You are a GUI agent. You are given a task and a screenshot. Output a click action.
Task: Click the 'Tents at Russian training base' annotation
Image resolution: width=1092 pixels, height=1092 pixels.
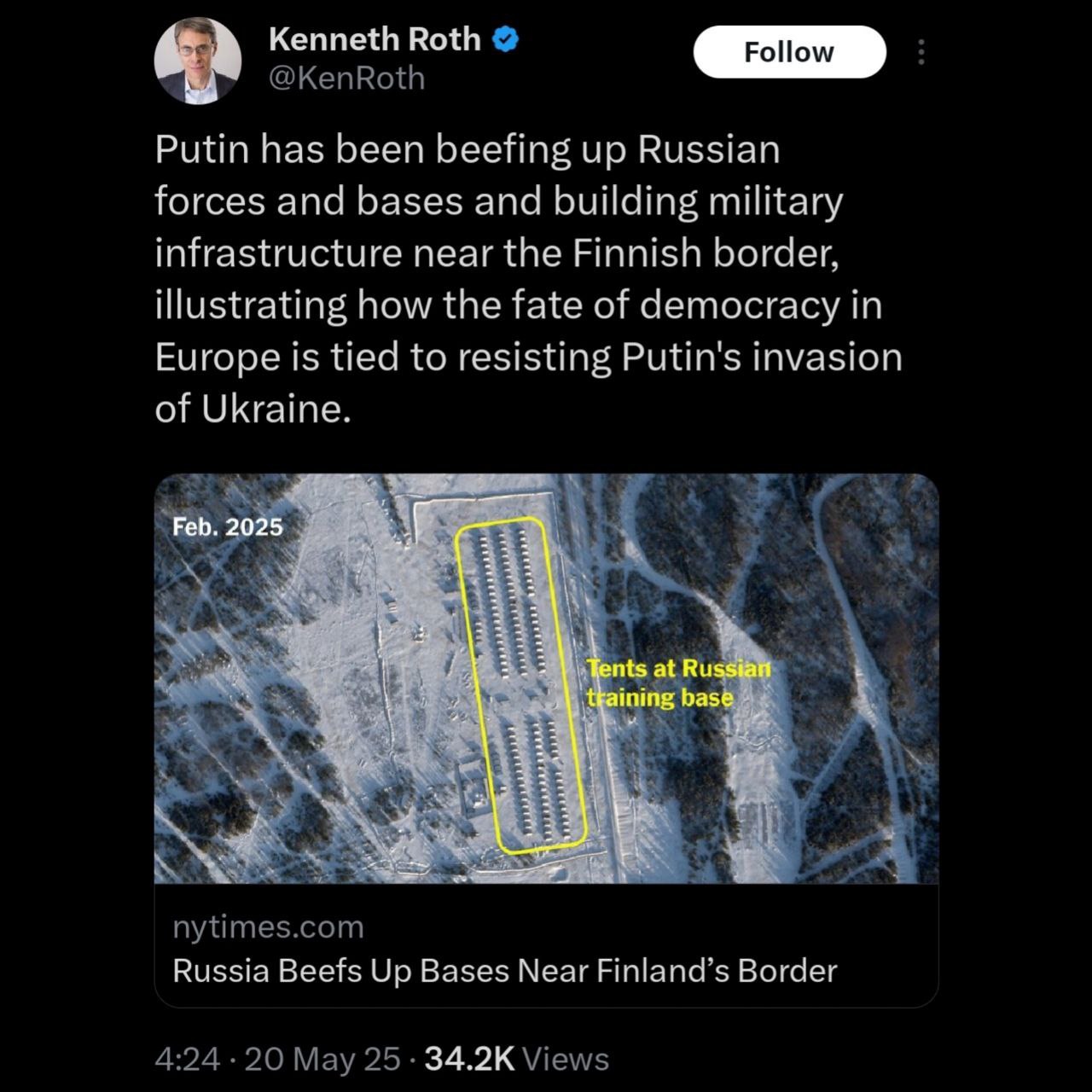[x=678, y=682]
